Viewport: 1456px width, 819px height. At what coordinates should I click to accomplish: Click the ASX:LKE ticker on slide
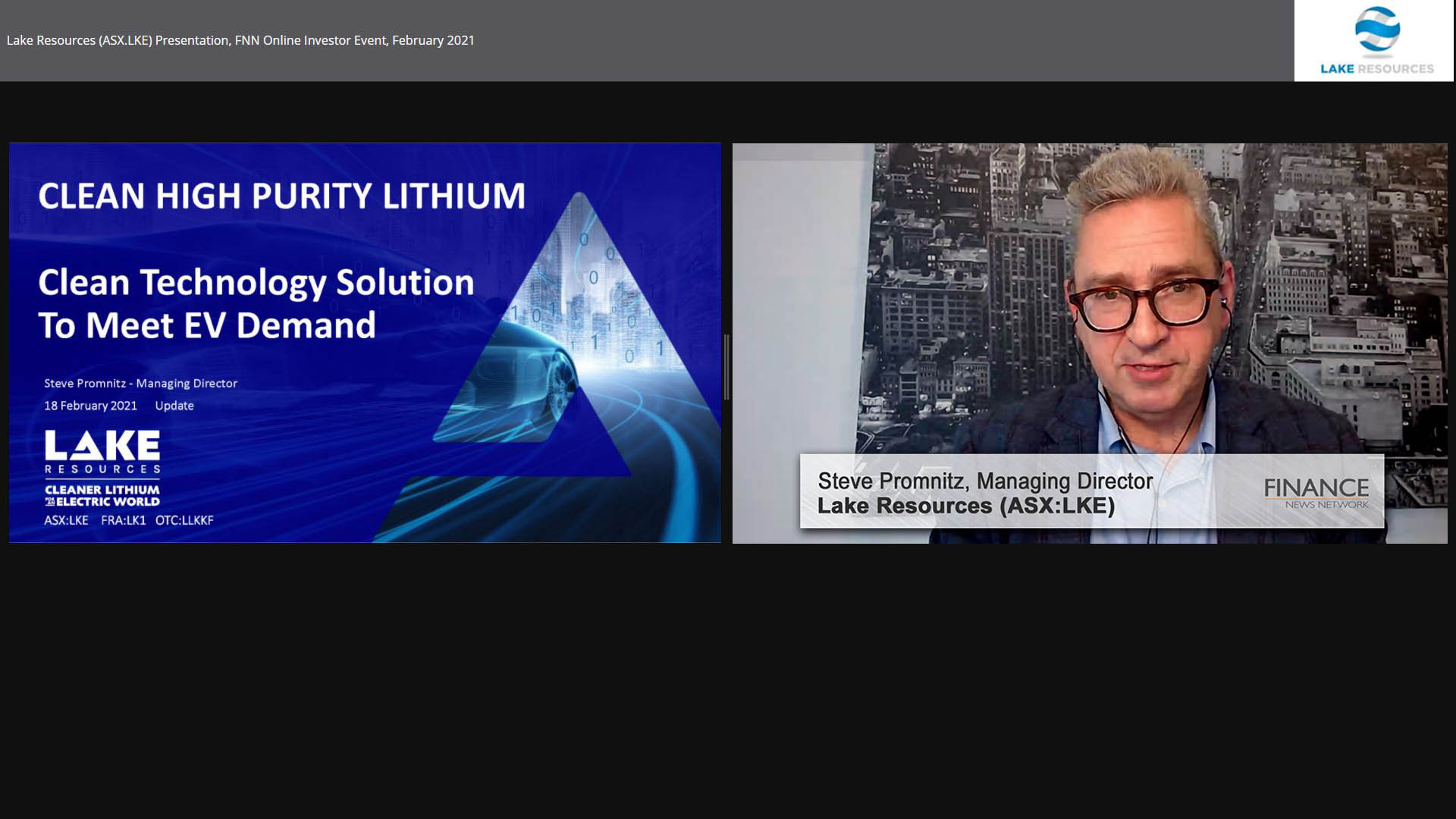point(66,520)
